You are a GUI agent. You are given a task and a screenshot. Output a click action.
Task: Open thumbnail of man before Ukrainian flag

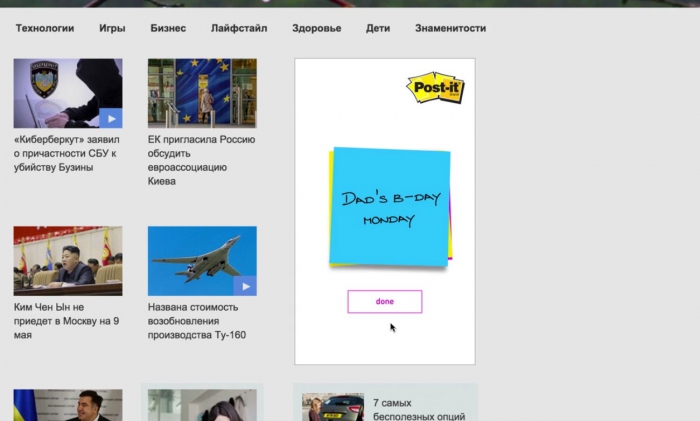click(x=68, y=405)
